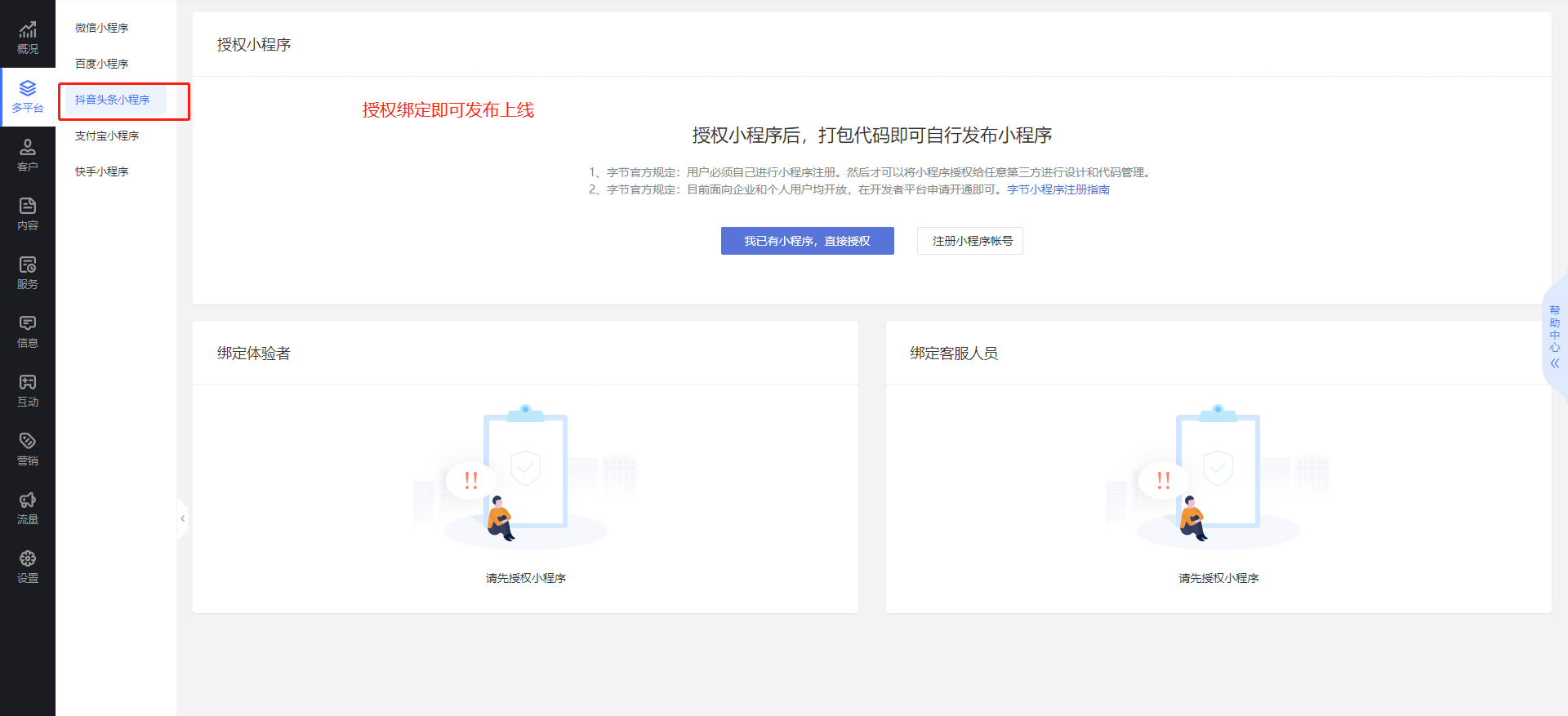Switch to 微信小程序 menu item
1568x716 pixels.
click(x=102, y=28)
